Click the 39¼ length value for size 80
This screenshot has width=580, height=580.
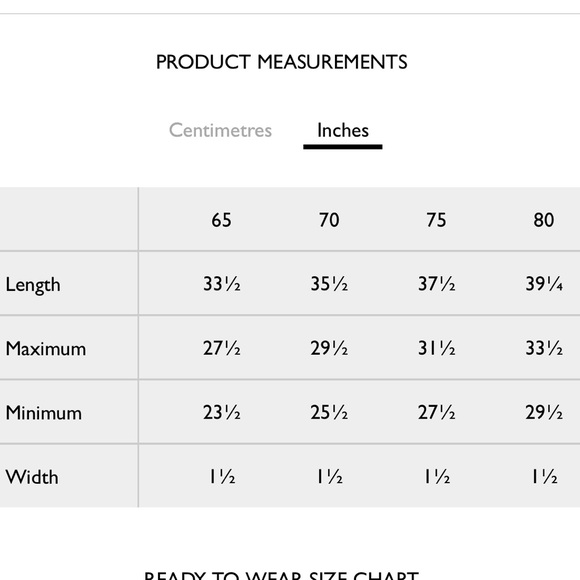tap(544, 284)
